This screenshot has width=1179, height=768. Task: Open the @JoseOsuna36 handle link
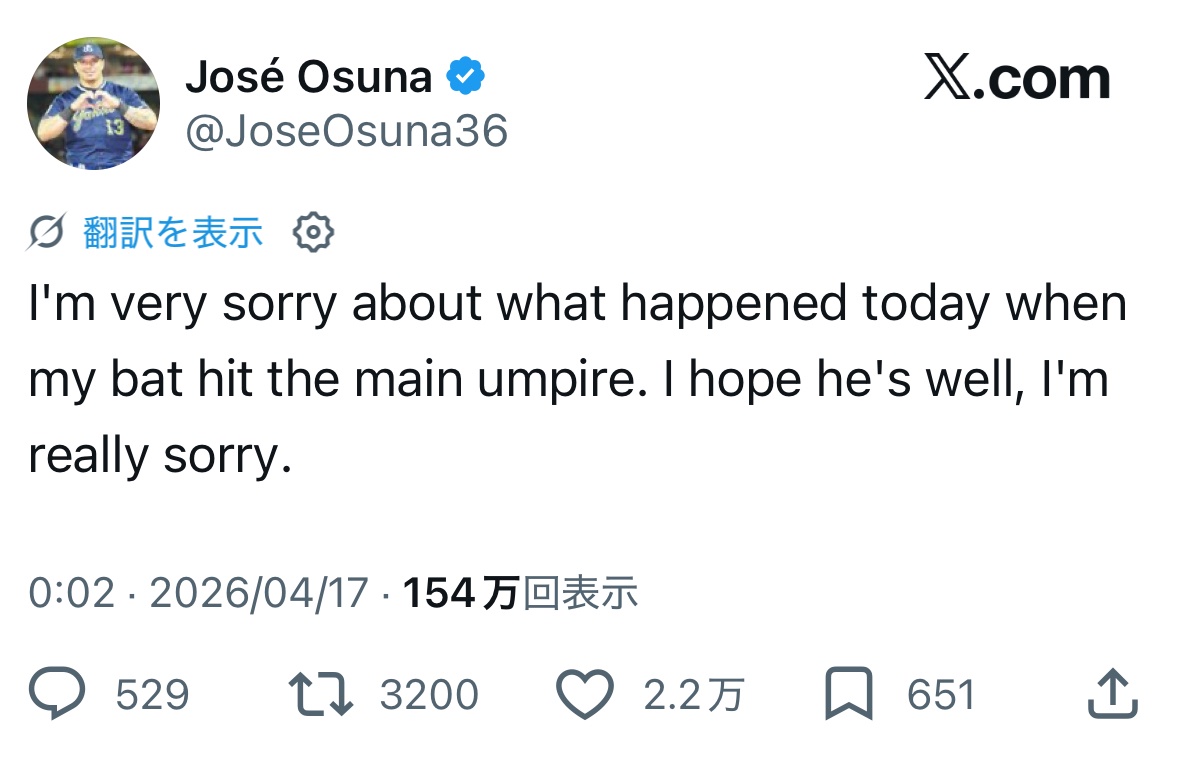click(347, 131)
